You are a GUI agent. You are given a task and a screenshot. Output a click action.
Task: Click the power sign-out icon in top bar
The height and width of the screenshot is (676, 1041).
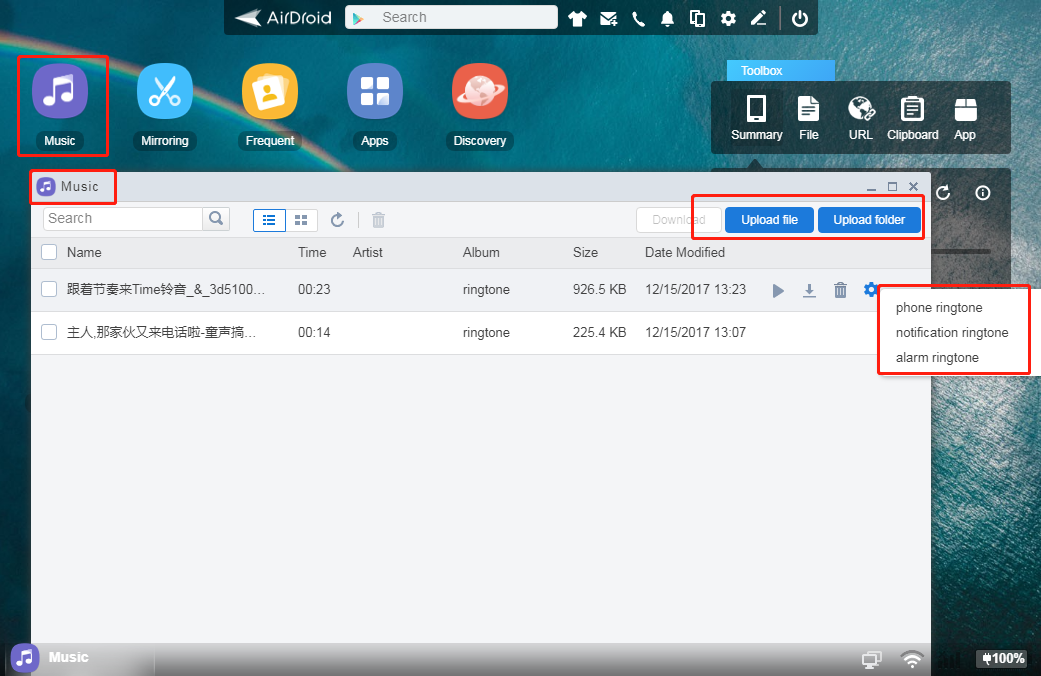(799, 18)
